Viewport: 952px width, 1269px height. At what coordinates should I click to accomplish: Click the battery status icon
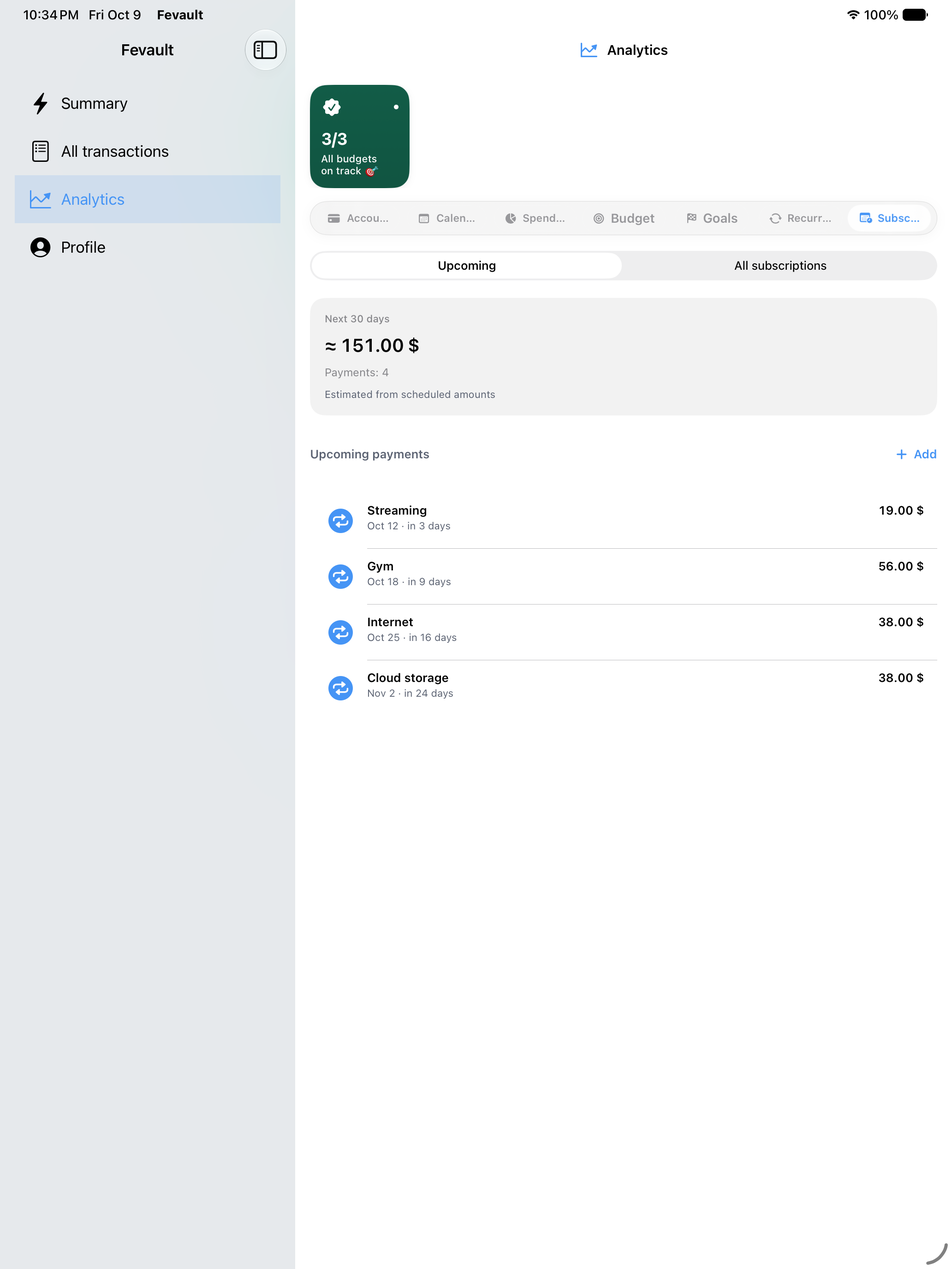coord(915,15)
